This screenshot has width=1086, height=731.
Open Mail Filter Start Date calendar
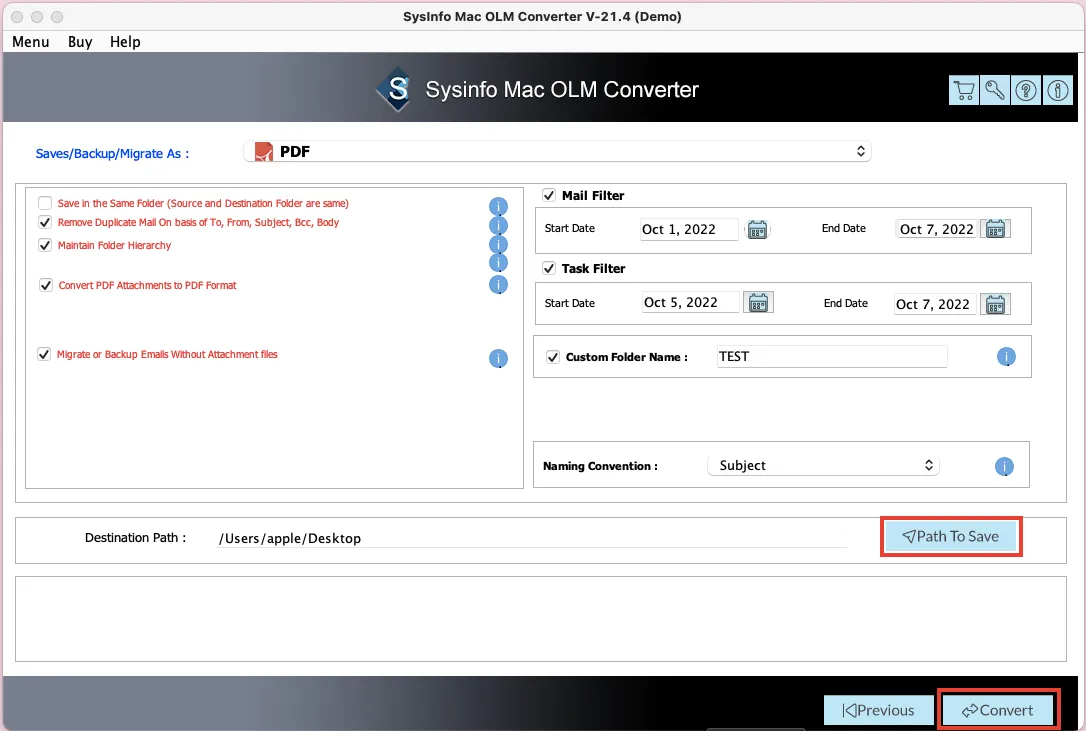pyautogui.click(x=757, y=229)
